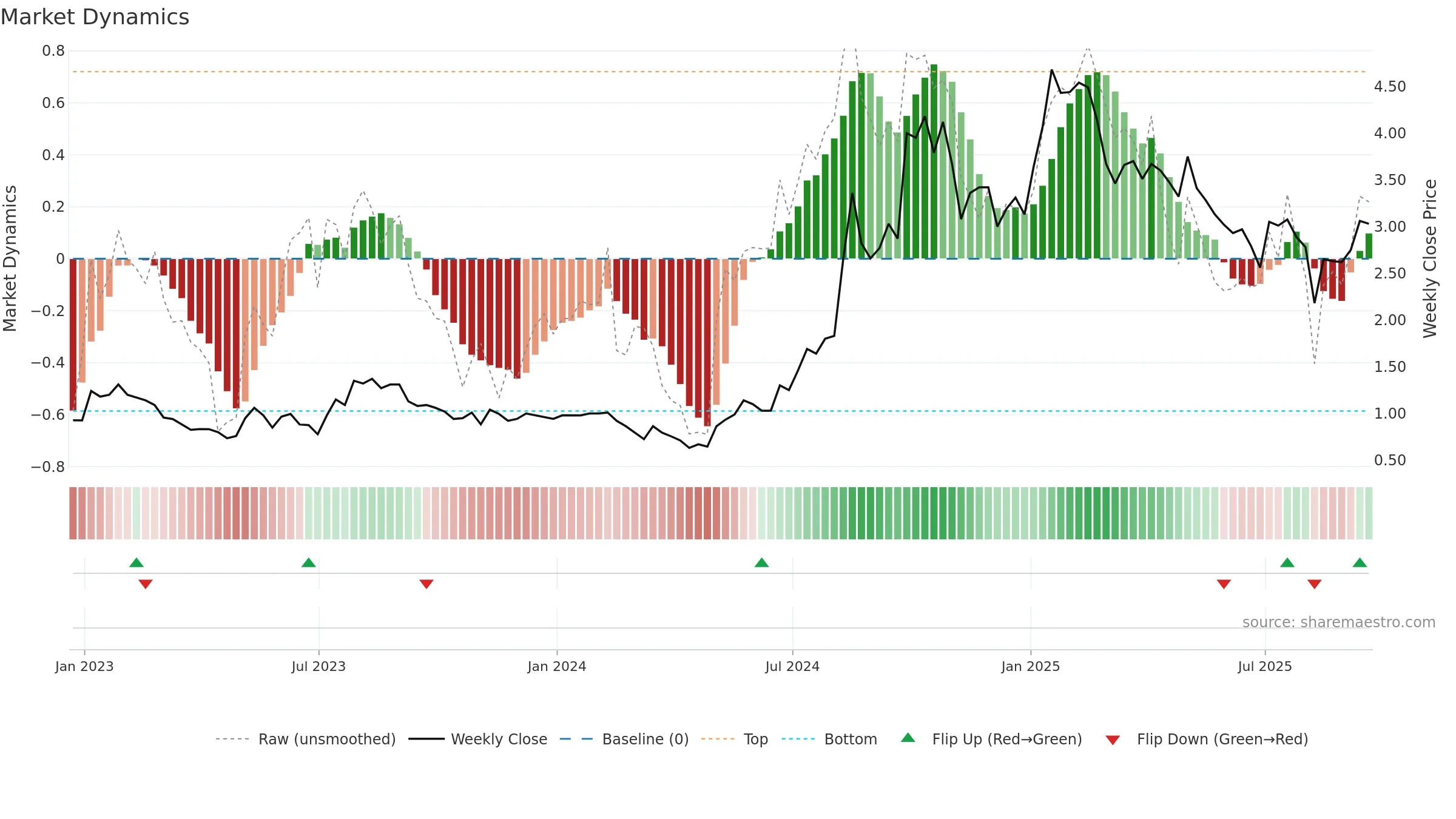The image size is (1456, 819).
Task: Click the Weekly Close Price right axis title
Action: tap(1430, 258)
